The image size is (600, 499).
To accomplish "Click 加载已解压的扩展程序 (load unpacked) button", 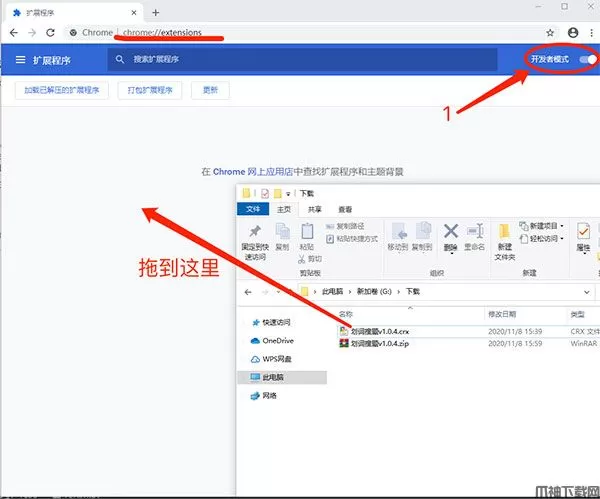I will click(62, 90).
